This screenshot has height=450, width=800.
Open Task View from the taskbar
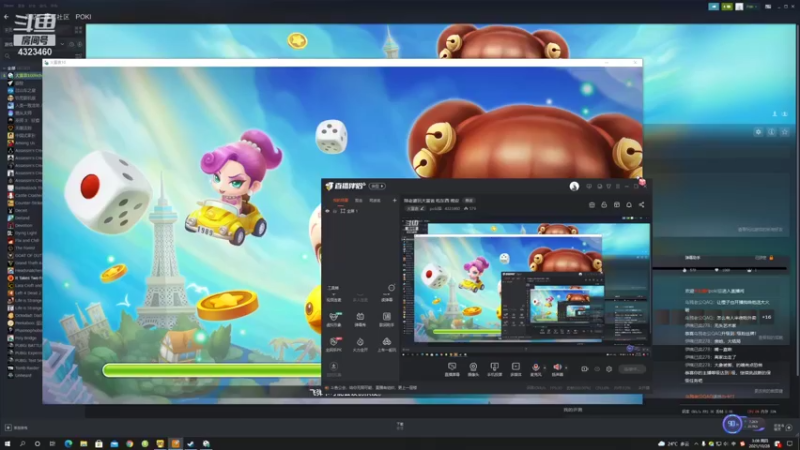(x=52, y=443)
